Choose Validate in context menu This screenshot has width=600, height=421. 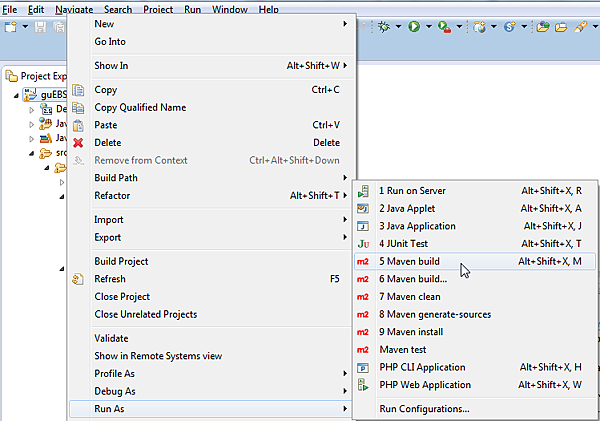point(211,338)
